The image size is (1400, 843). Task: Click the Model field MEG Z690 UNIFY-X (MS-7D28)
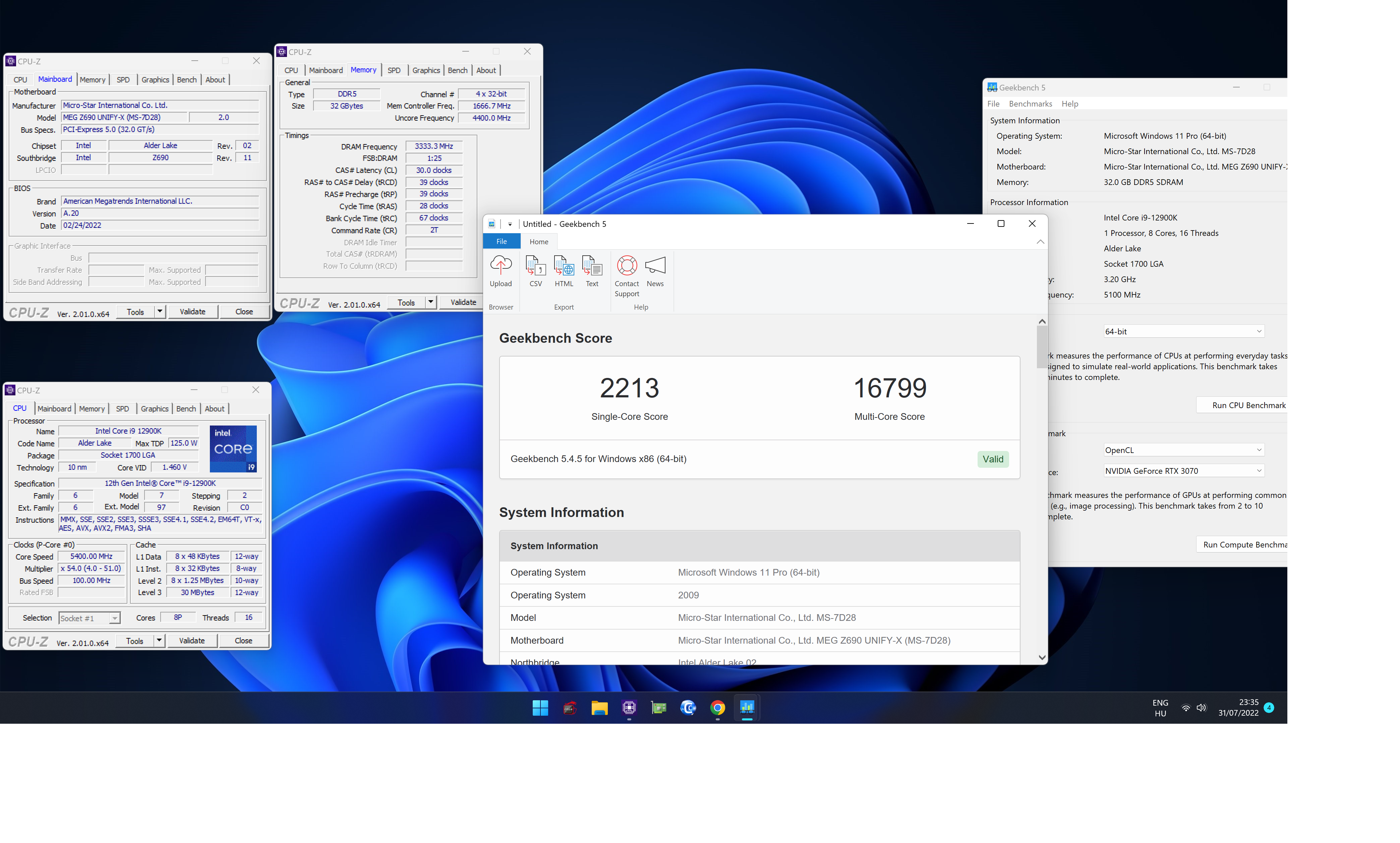tap(124, 118)
